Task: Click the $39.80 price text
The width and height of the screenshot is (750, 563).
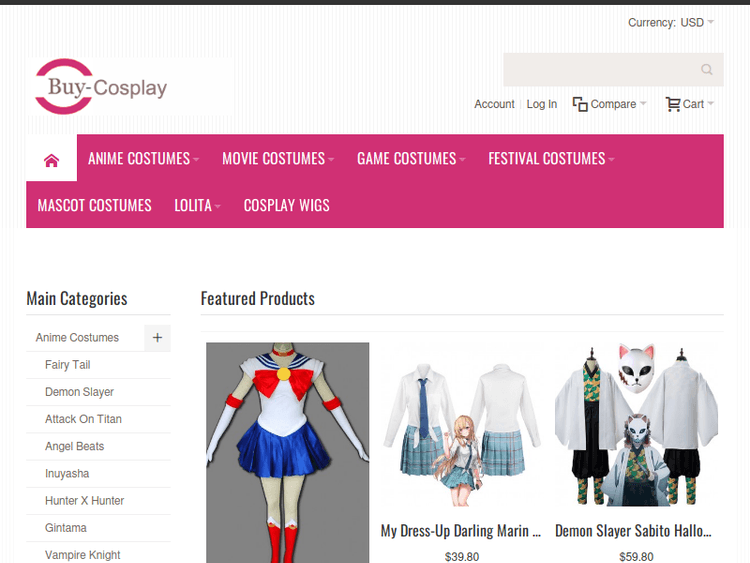Action: click(462, 557)
